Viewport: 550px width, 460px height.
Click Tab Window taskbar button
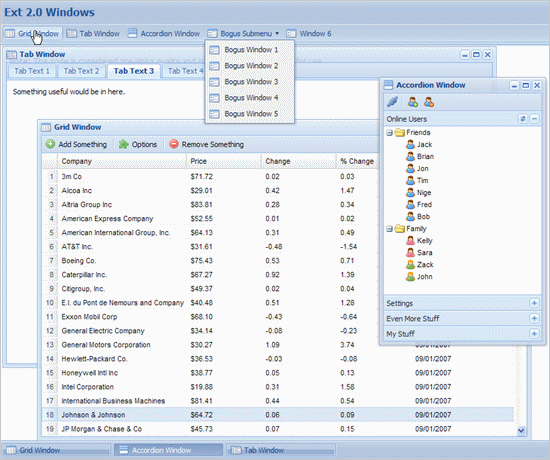pyautogui.click(x=282, y=450)
